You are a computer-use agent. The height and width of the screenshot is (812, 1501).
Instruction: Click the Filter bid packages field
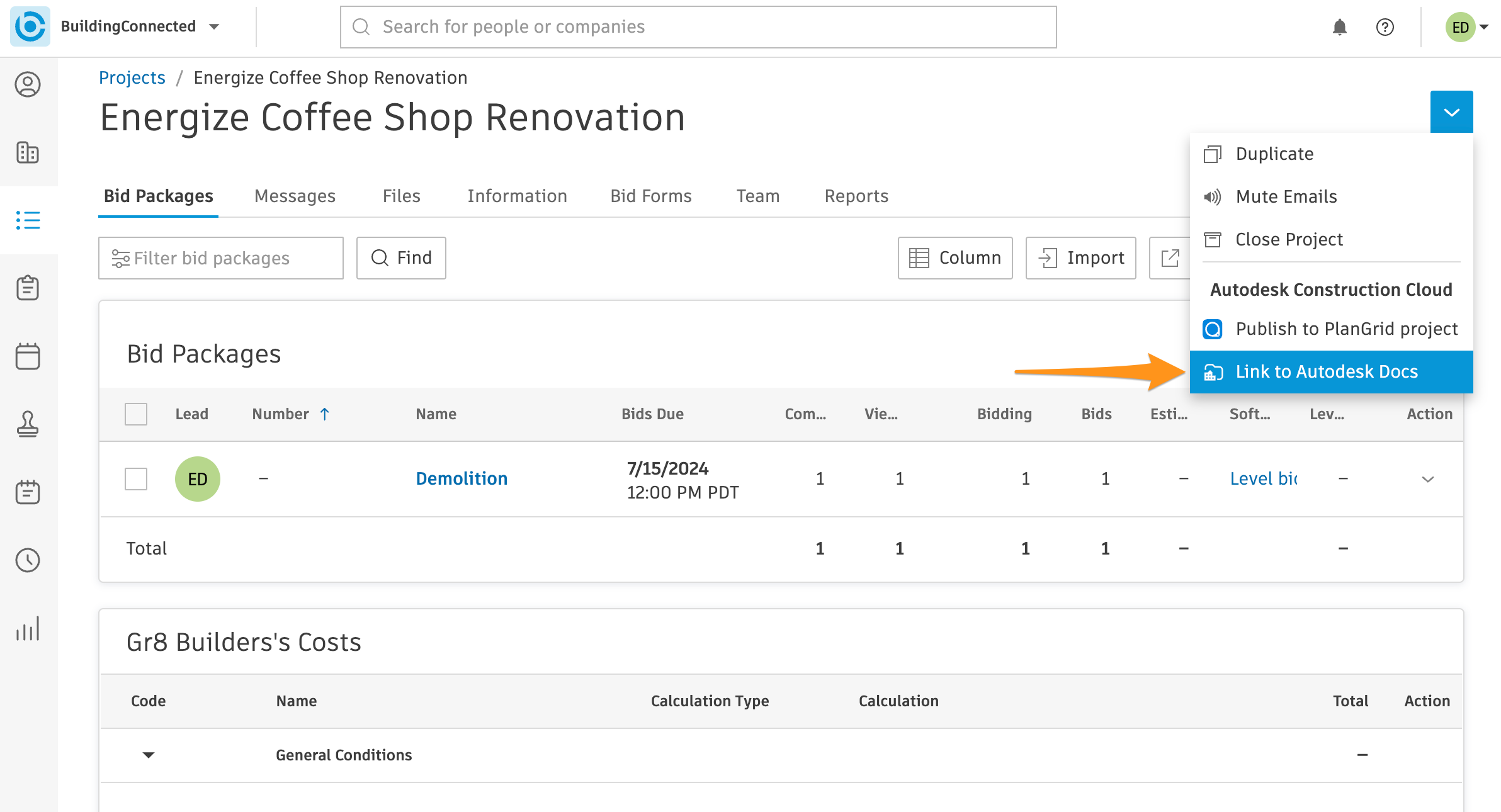pyautogui.click(x=221, y=258)
